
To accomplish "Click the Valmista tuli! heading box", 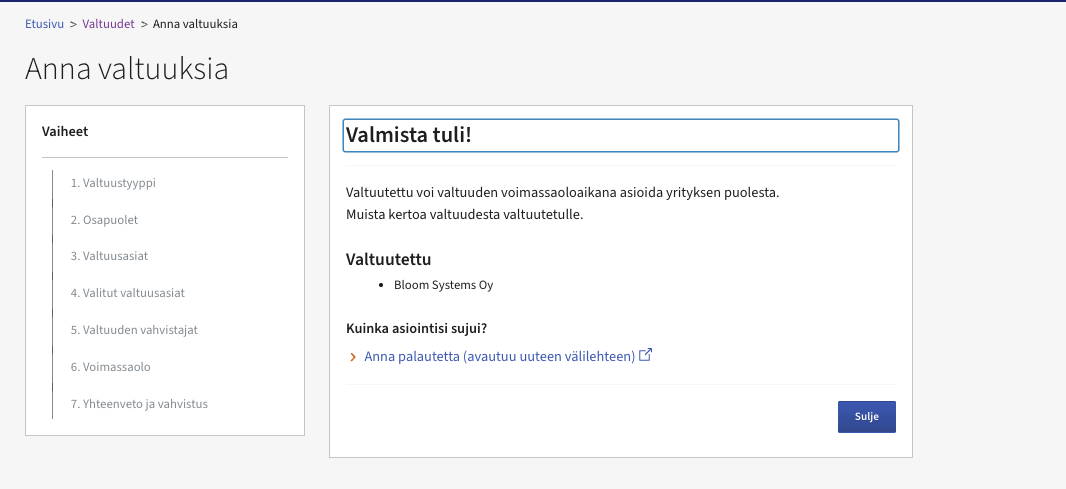I will 621,135.
